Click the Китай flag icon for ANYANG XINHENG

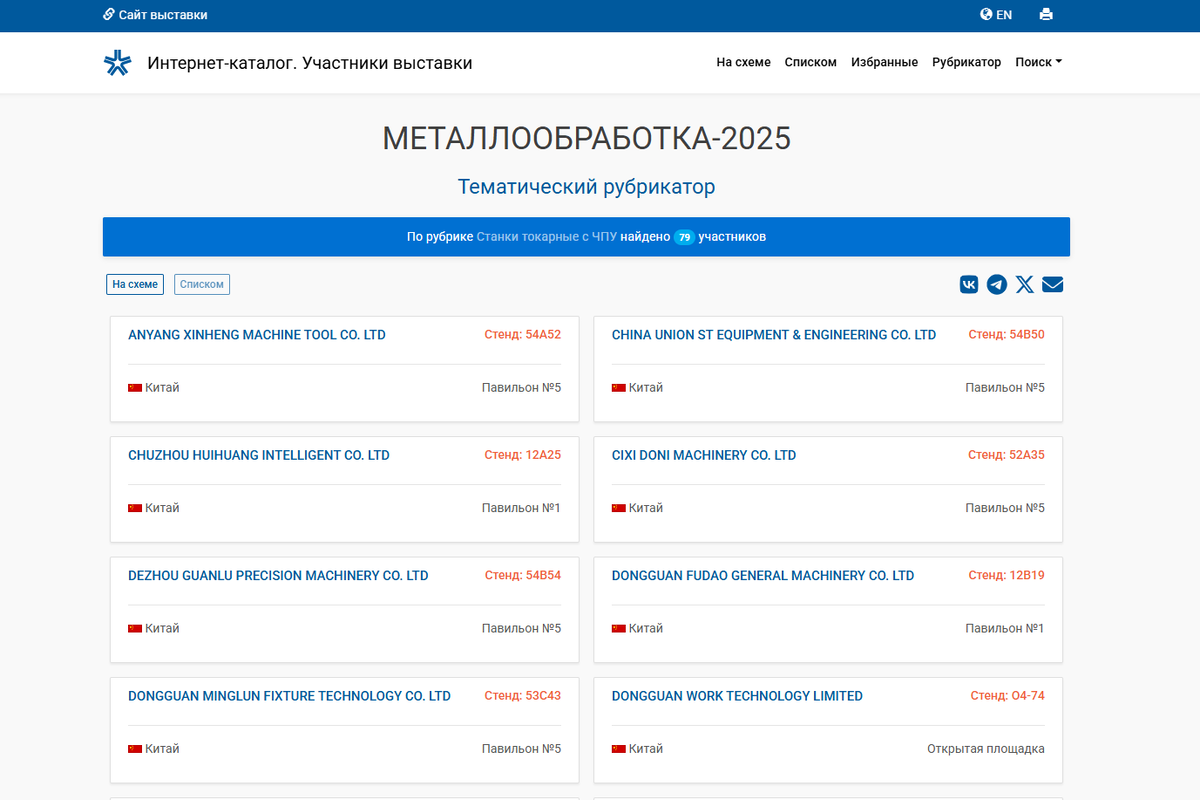click(x=135, y=387)
